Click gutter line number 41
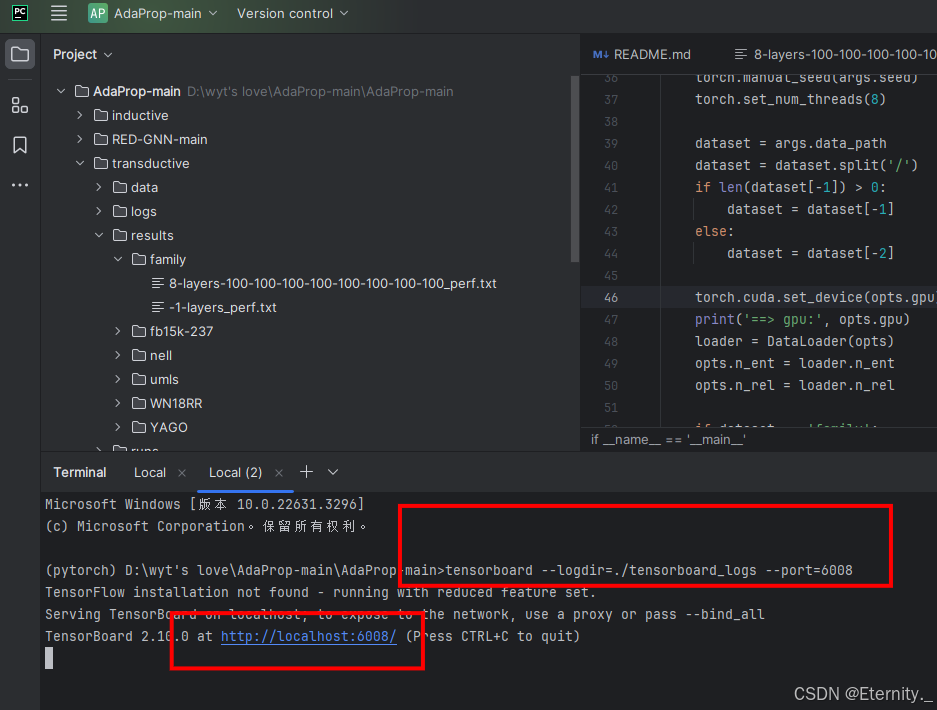This screenshot has height=710, width=937. 611,188
